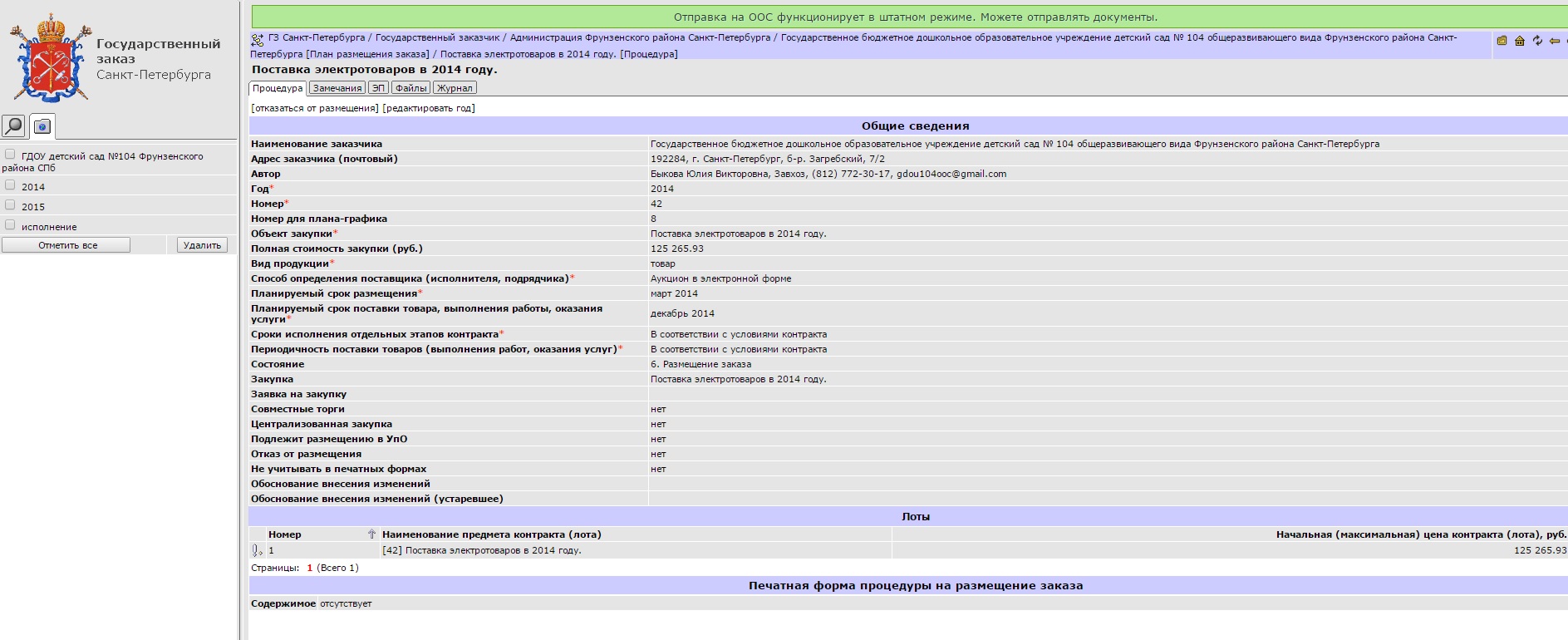Click the Общие сведения section header
This screenshot has height=640, width=1568.
(915, 126)
